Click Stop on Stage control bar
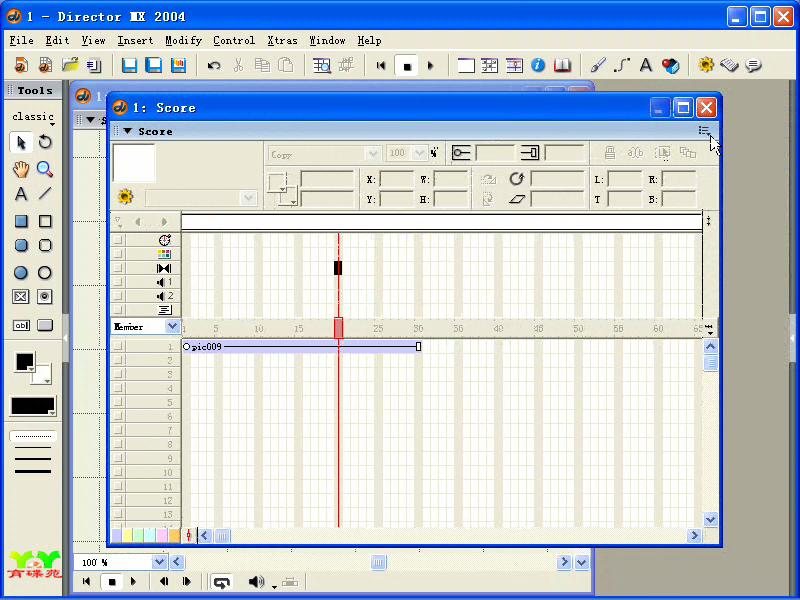 pos(112,582)
